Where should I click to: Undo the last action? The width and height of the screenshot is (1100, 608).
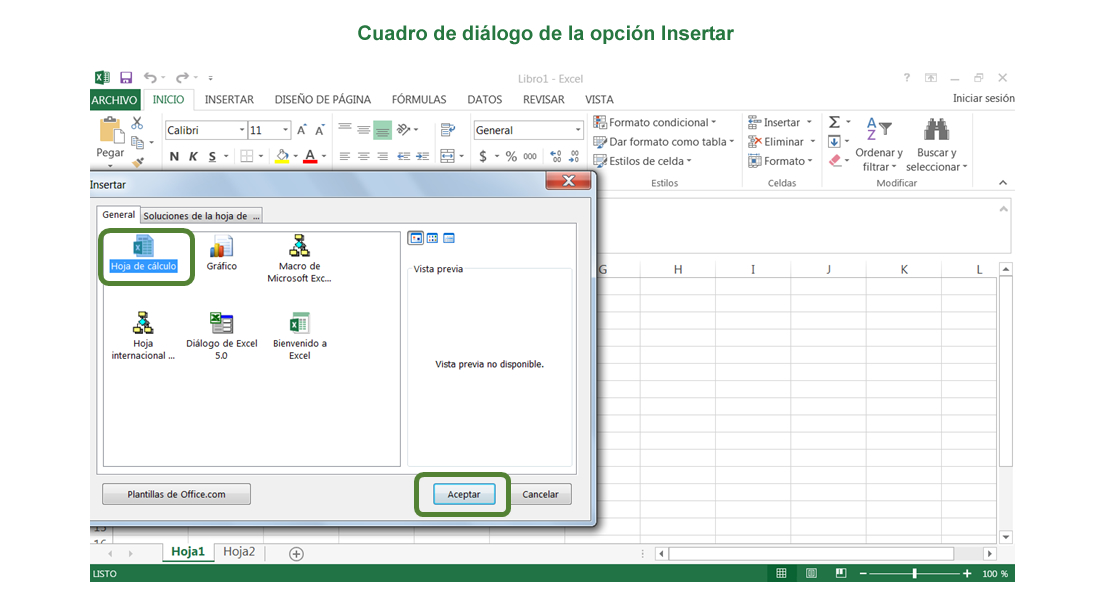150,78
